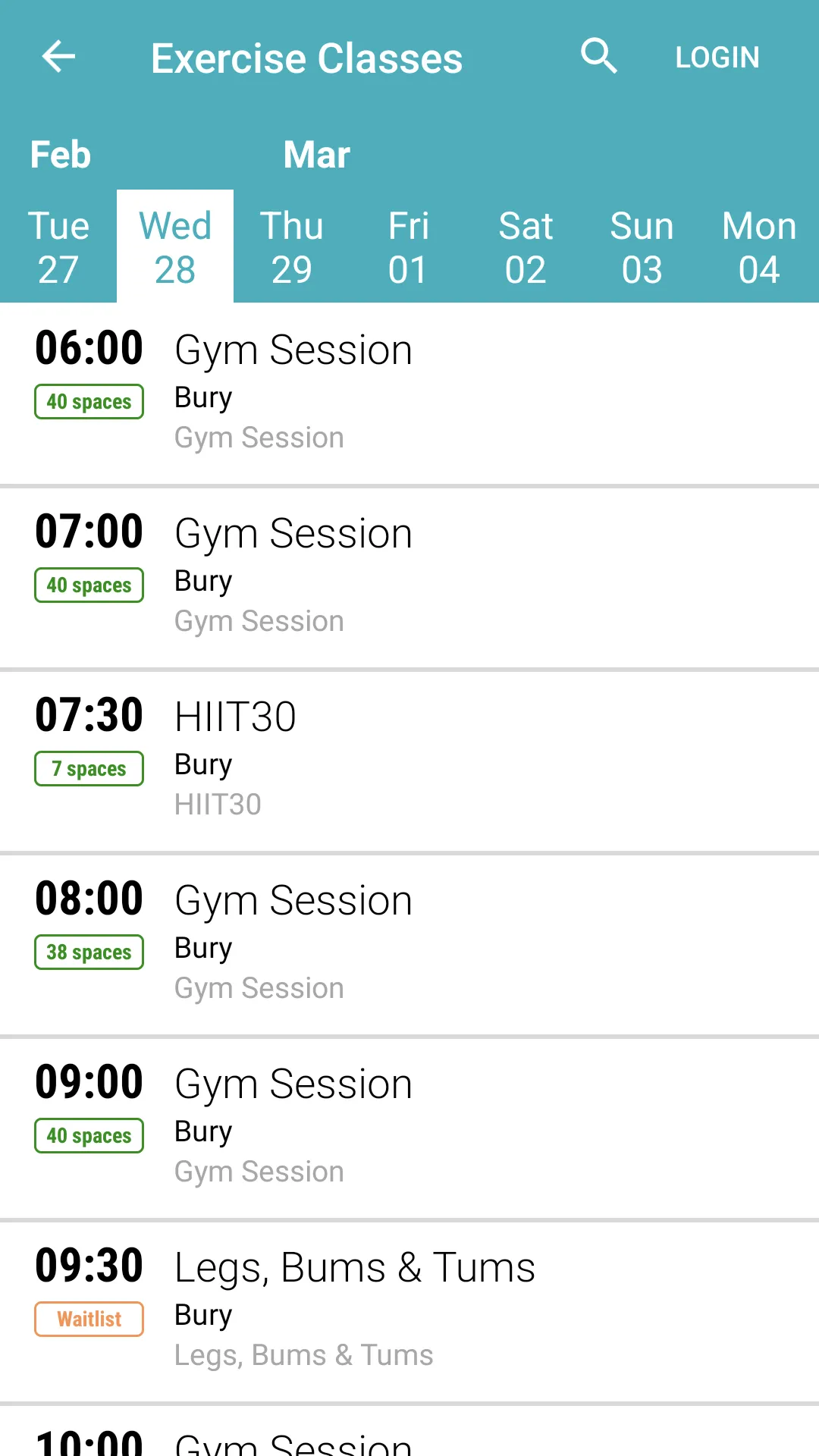
Task: Open the Sat 02 date tab
Action: click(526, 247)
